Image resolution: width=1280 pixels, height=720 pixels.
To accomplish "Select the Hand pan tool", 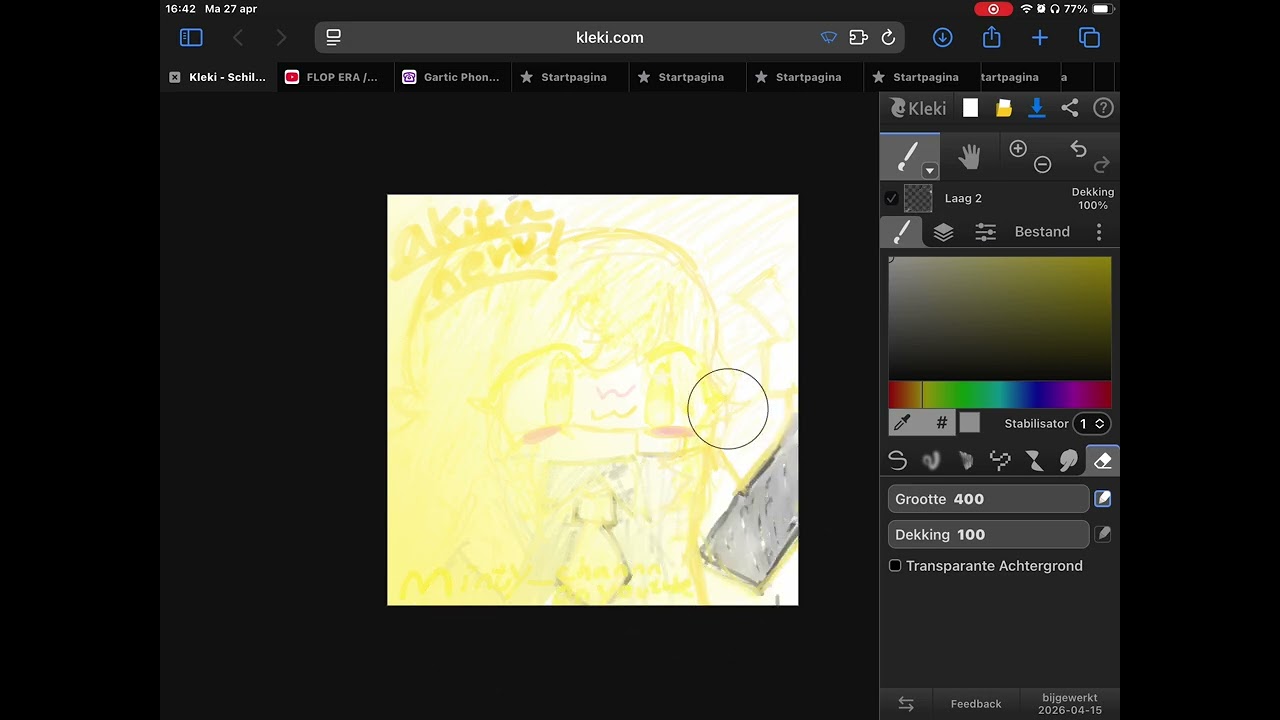I will click(x=969, y=156).
